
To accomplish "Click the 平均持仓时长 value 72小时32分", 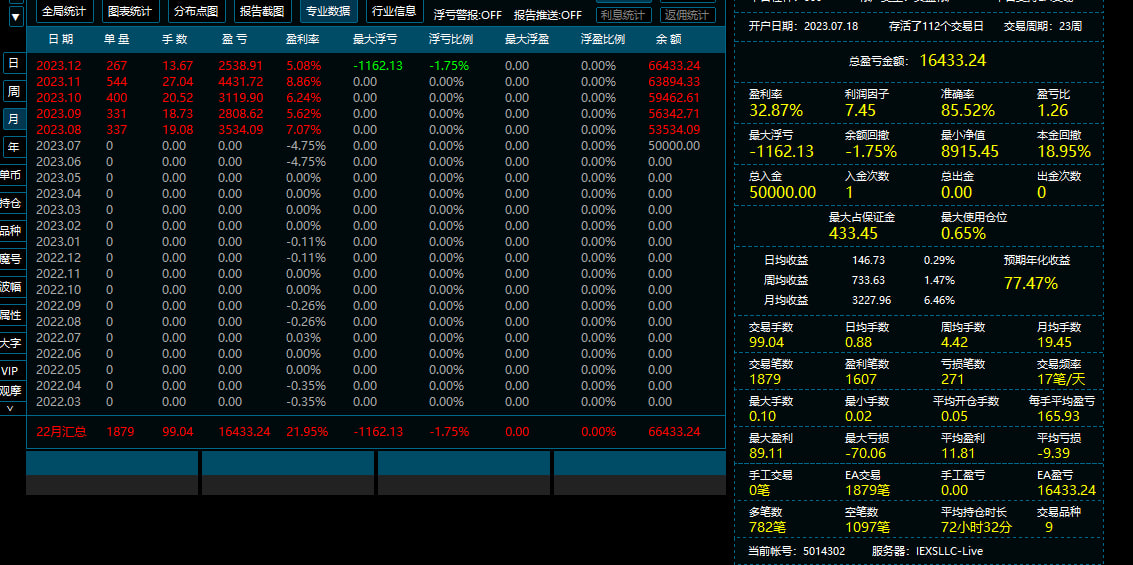I will point(976,527).
